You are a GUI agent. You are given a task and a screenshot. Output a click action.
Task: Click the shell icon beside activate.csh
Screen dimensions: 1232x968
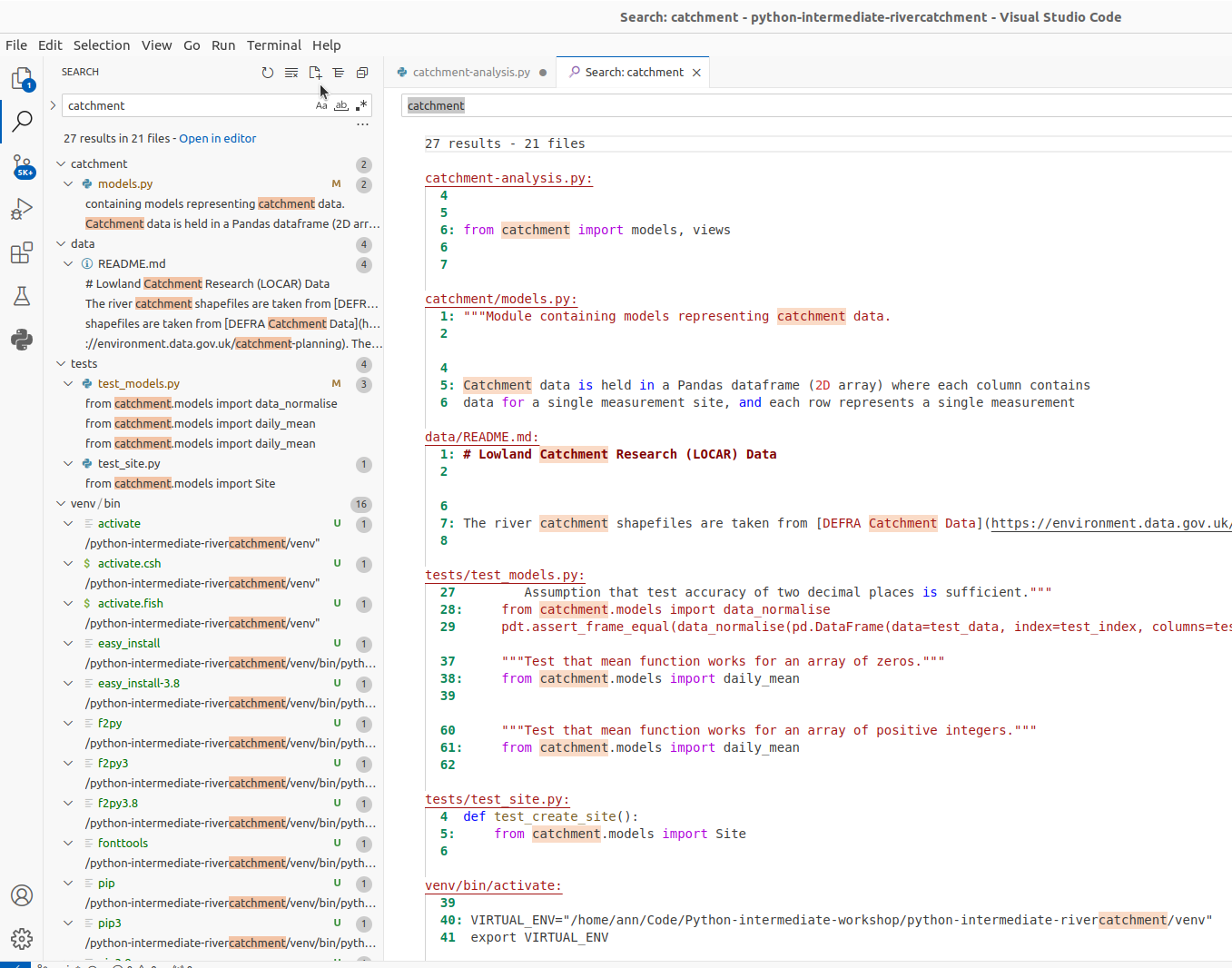pos(87,563)
